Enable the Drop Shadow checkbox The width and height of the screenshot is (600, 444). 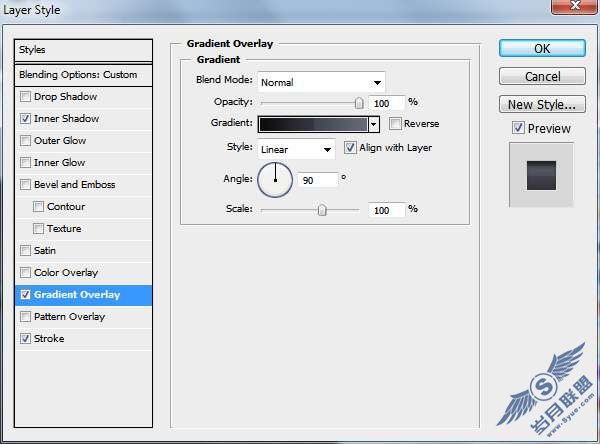(x=25, y=96)
